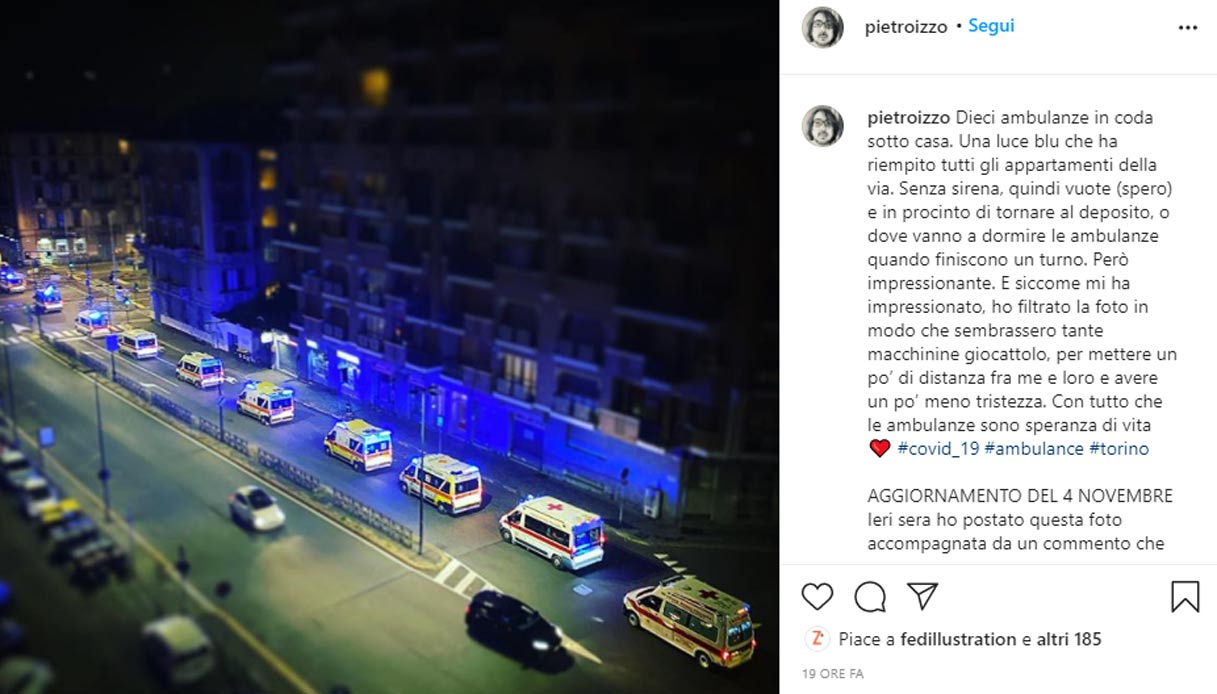Click the ambulance photo
The height and width of the screenshot is (694, 1217).
[389, 347]
